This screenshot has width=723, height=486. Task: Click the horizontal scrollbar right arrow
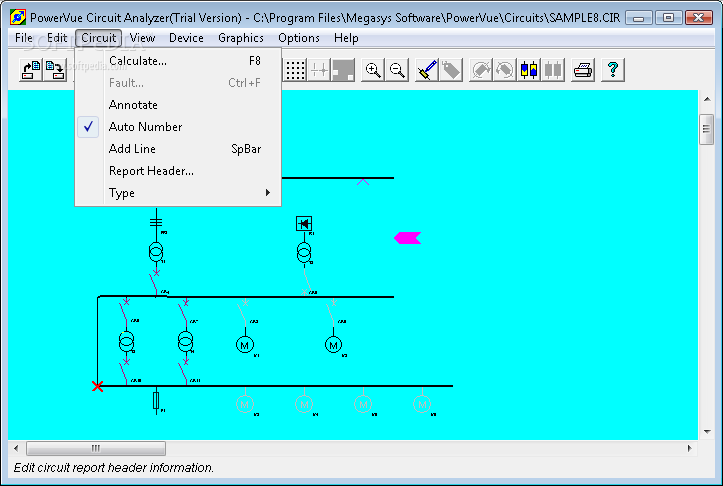tap(689, 448)
